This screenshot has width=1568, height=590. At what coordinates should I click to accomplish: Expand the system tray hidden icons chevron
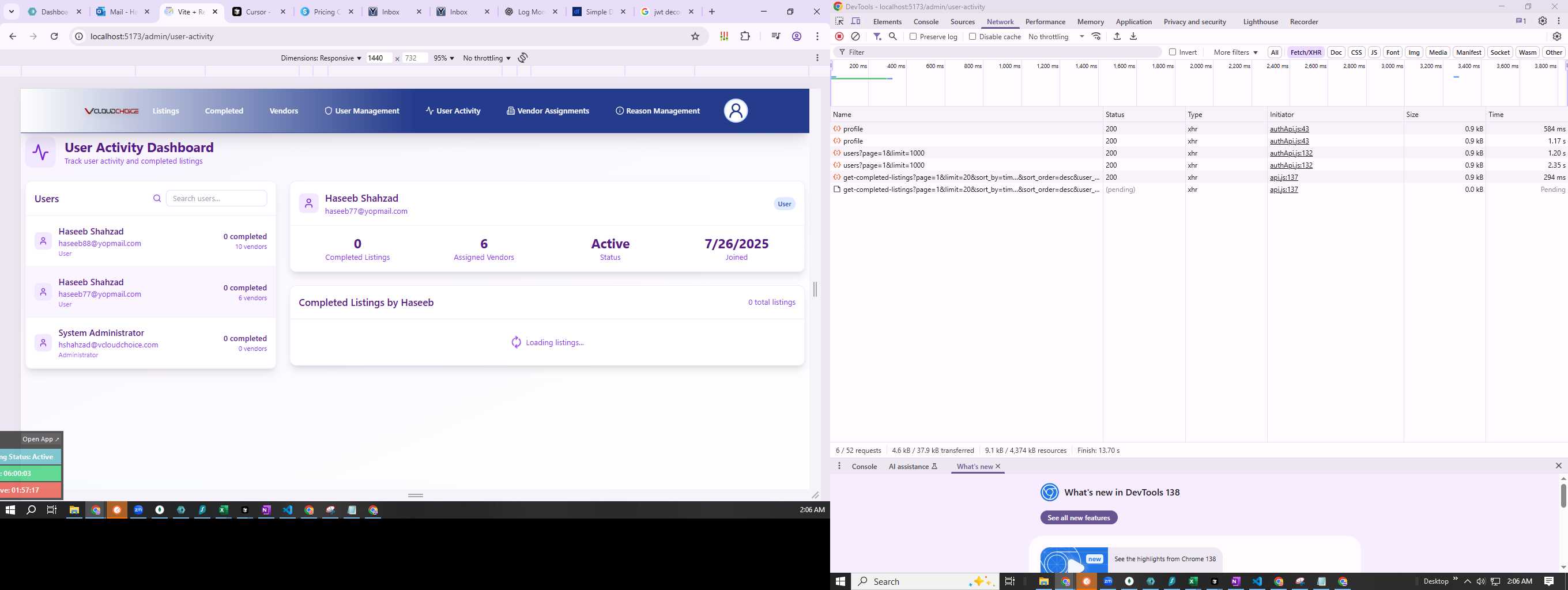coord(1467,581)
